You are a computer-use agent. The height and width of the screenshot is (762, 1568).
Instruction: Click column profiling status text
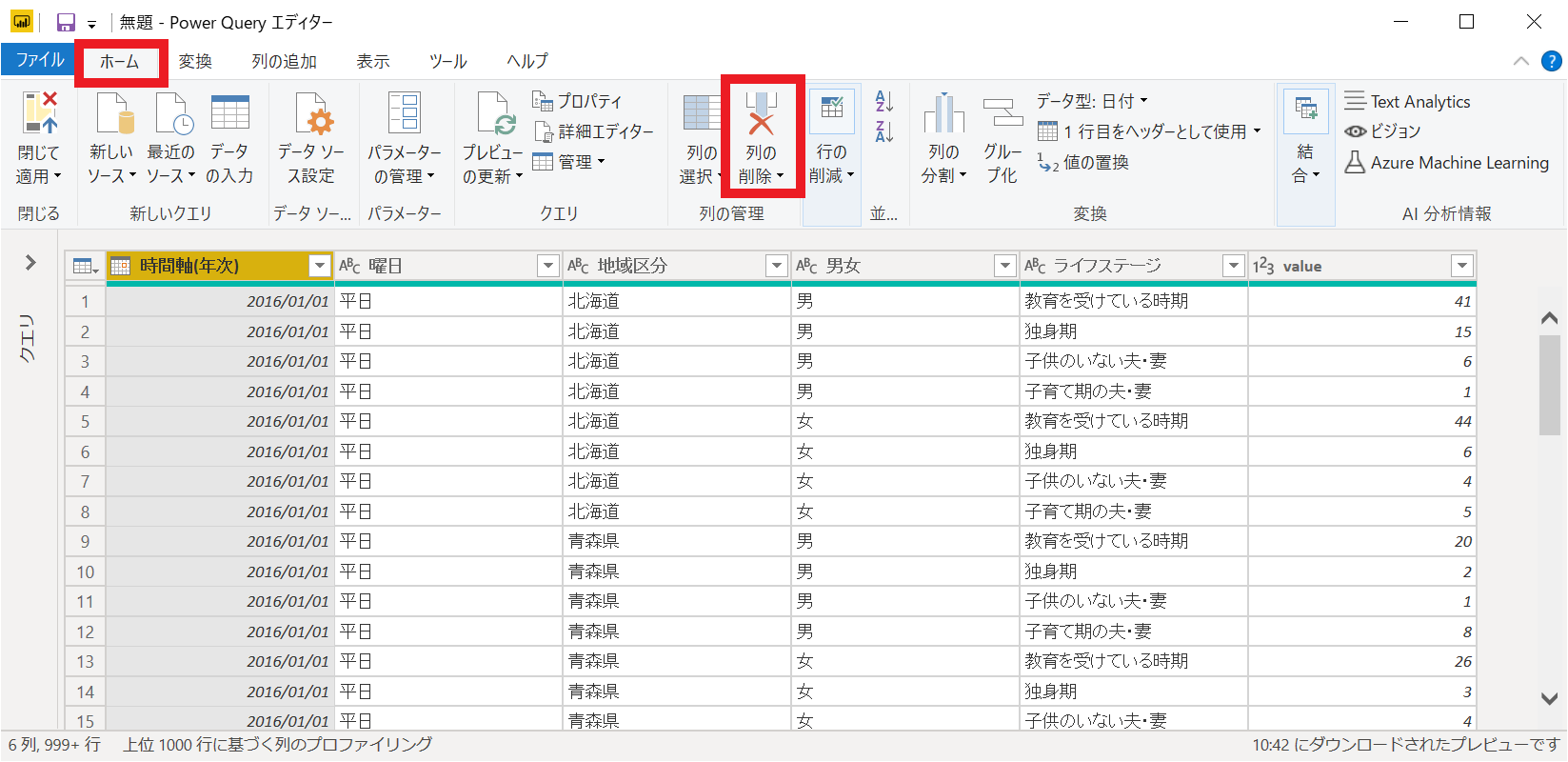[277, 745]
